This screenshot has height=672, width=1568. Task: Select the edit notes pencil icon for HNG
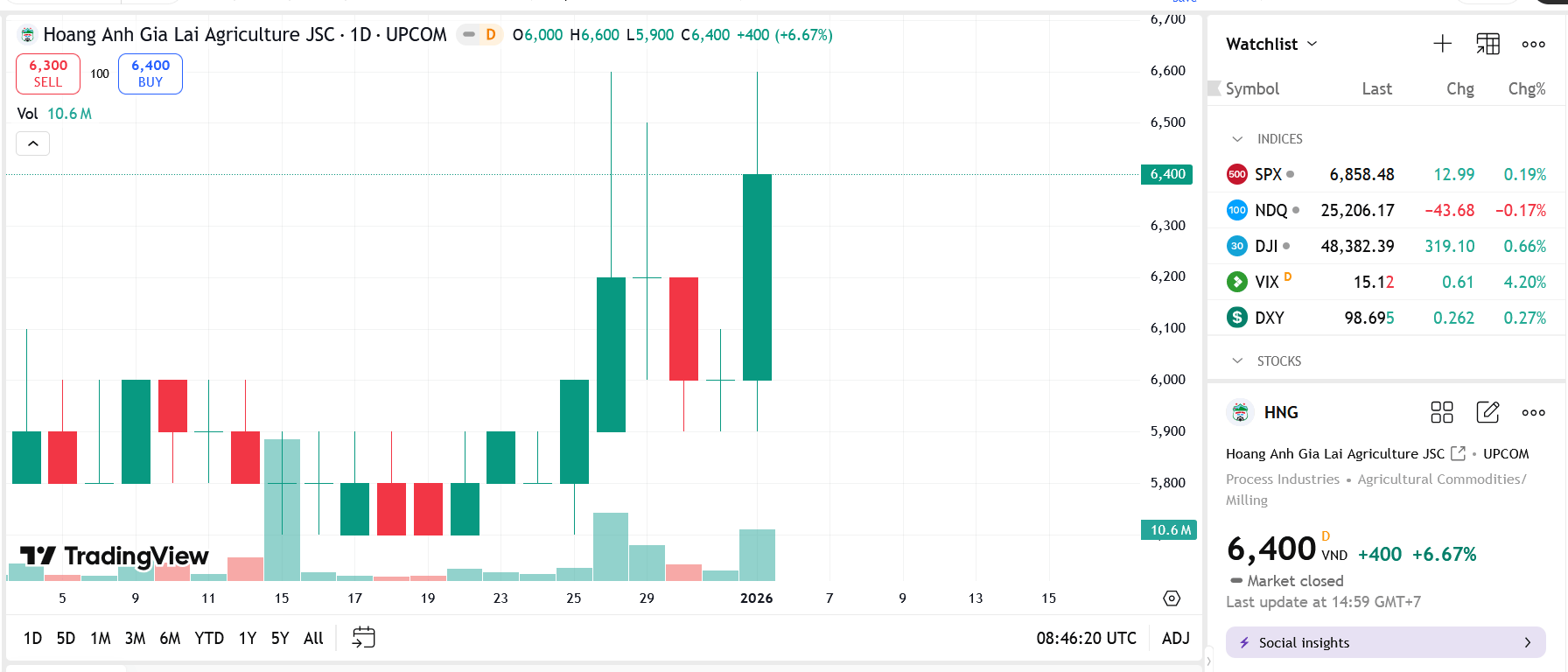pyautogui.click(x=1487, y=412)
